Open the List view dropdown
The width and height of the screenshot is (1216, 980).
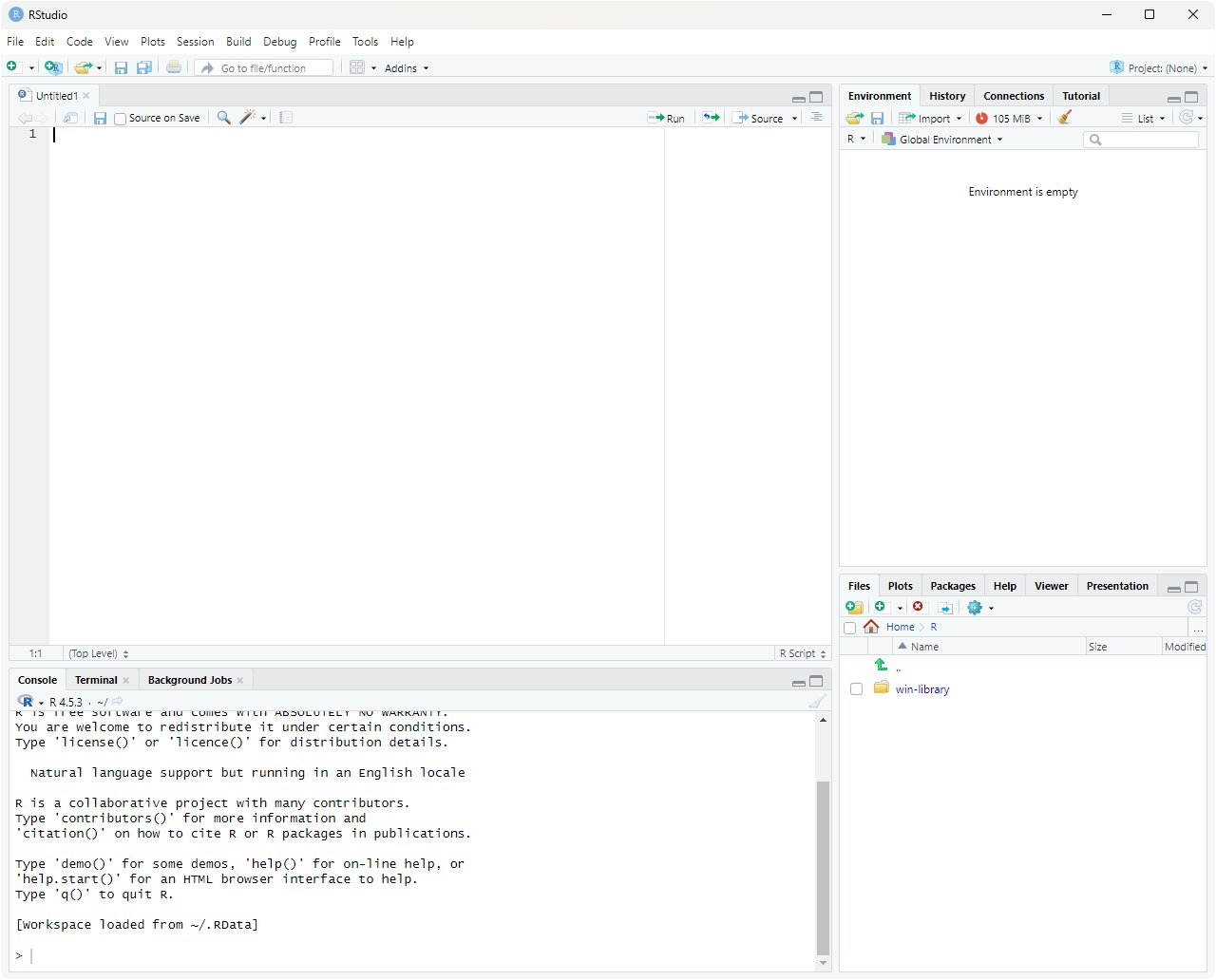1143,119
